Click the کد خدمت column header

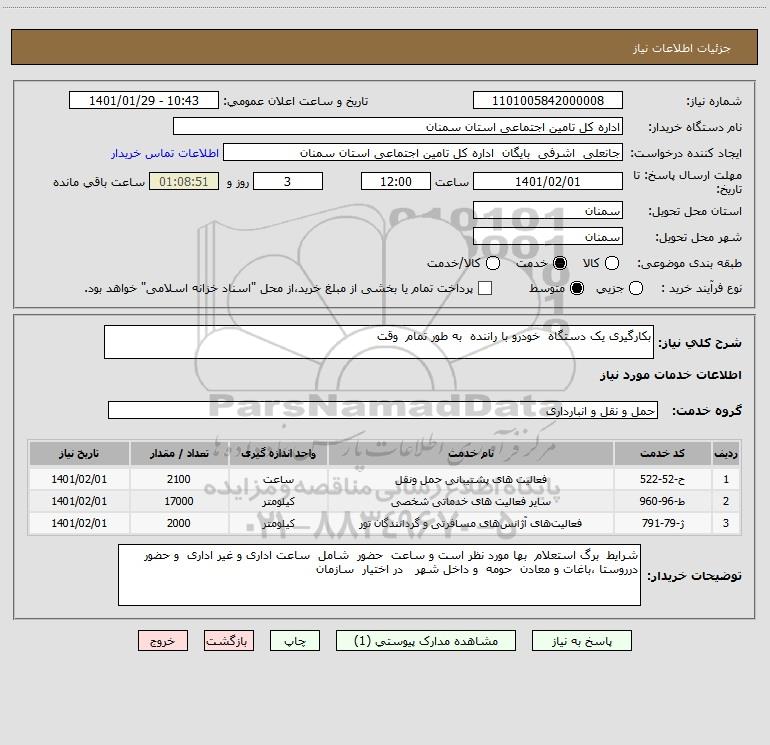[x=662, y=453]
